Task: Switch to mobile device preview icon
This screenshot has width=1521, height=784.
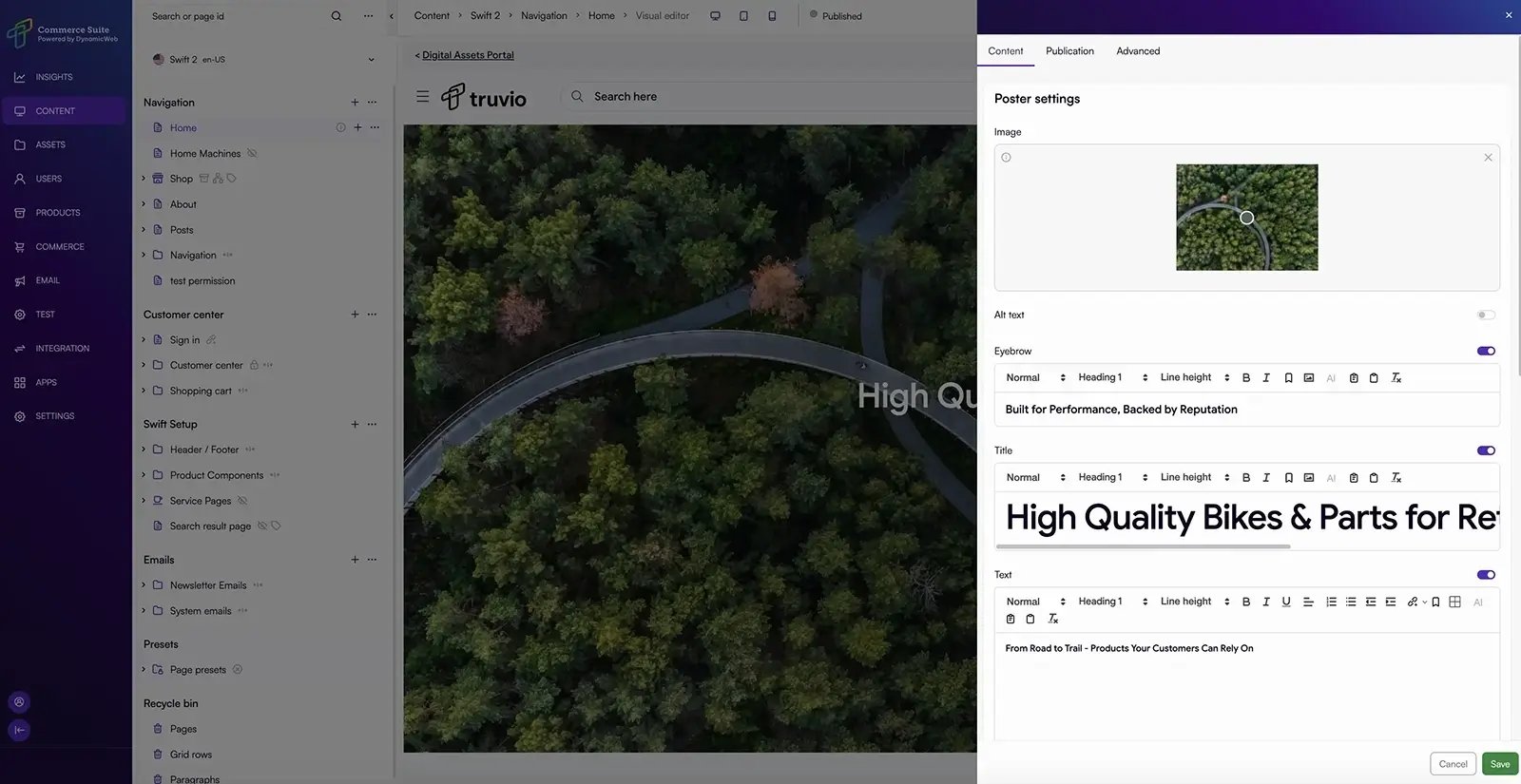Action: [x=772, y=16]
